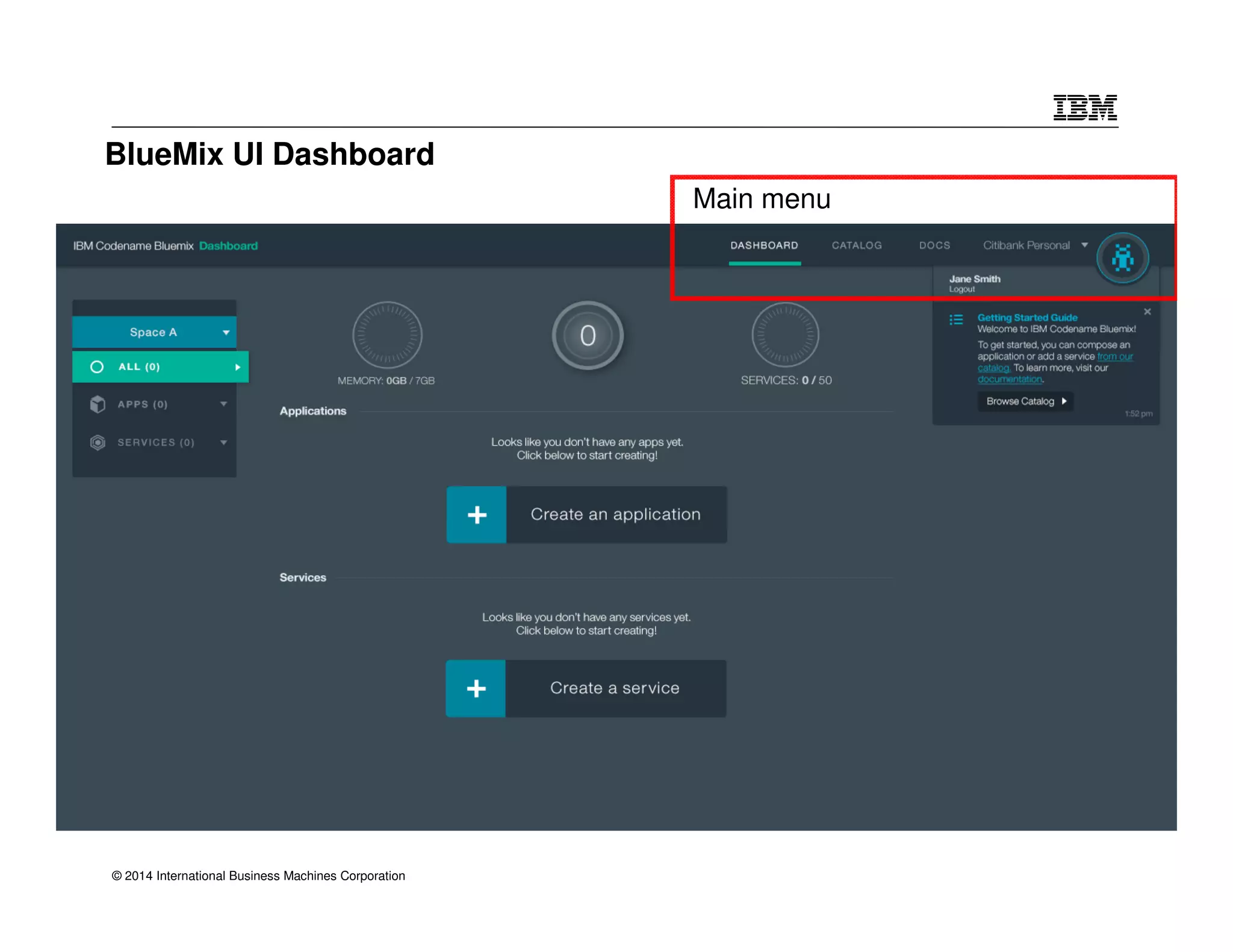Click the 1:52 pm timestamp
The width and height of the screenshot is (1233, 952).
click(1138, 413)
